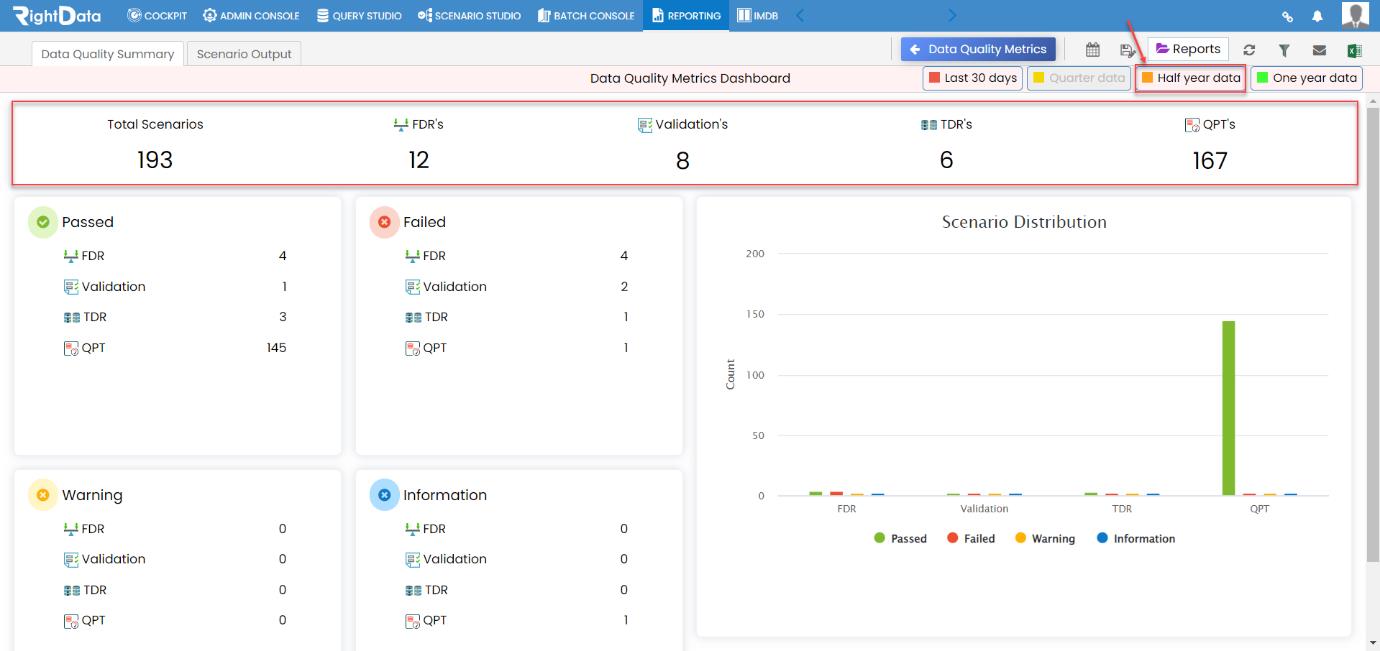
Task: Click the link chain icon in header
Action: pos(1287,16)
